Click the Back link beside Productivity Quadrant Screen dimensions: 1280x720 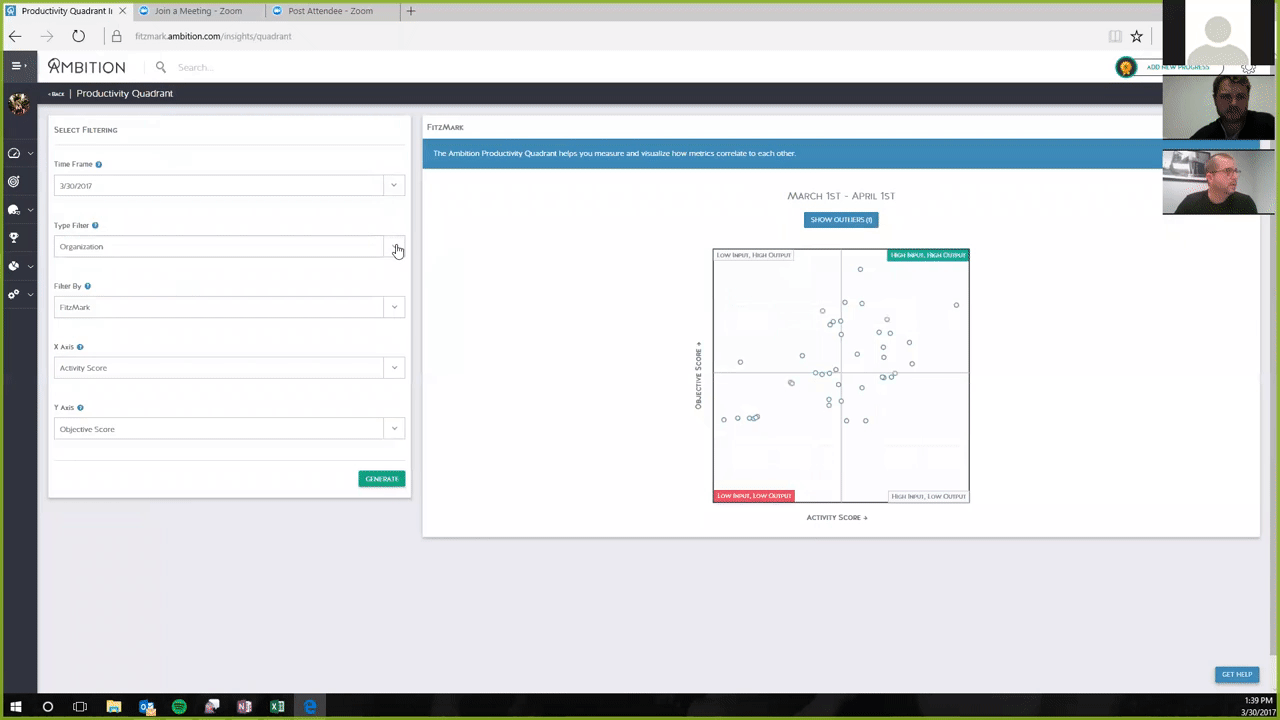pos(56,94)
